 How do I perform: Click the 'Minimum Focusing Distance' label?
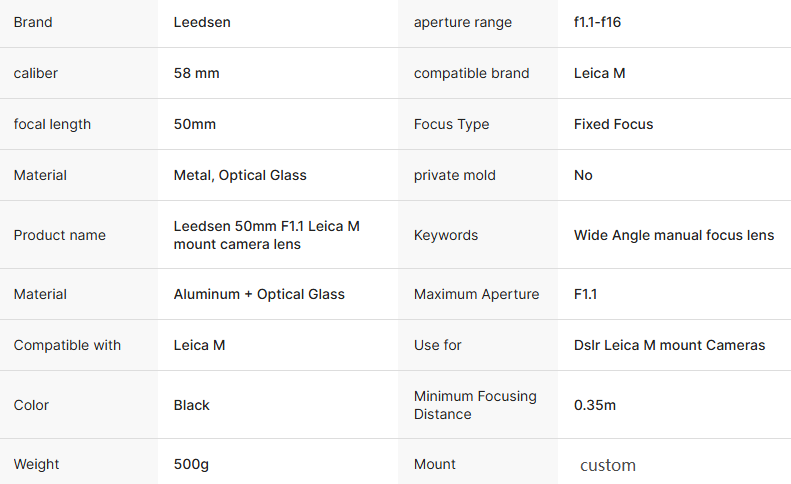[475, 405]
